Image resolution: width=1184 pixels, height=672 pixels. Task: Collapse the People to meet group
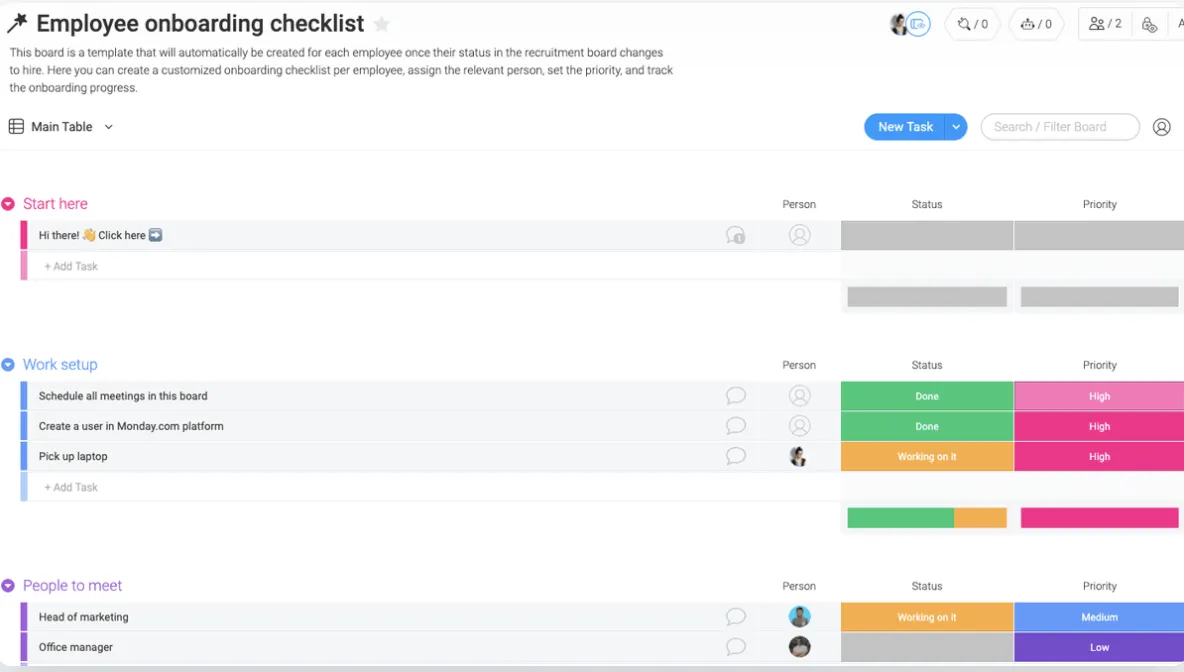point(8,586)
